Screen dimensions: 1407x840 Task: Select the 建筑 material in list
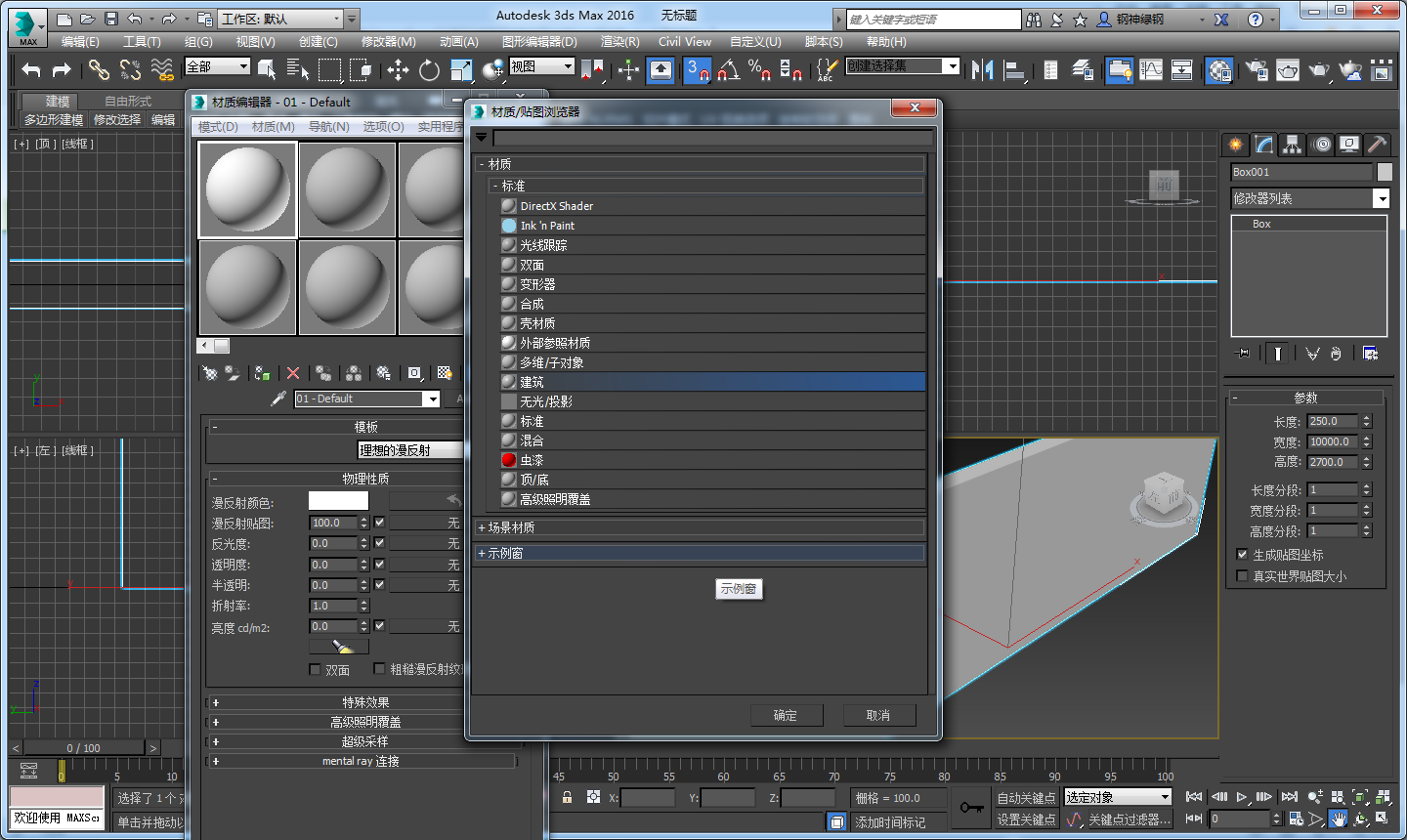pyautogui.click(x=711, y=382)
